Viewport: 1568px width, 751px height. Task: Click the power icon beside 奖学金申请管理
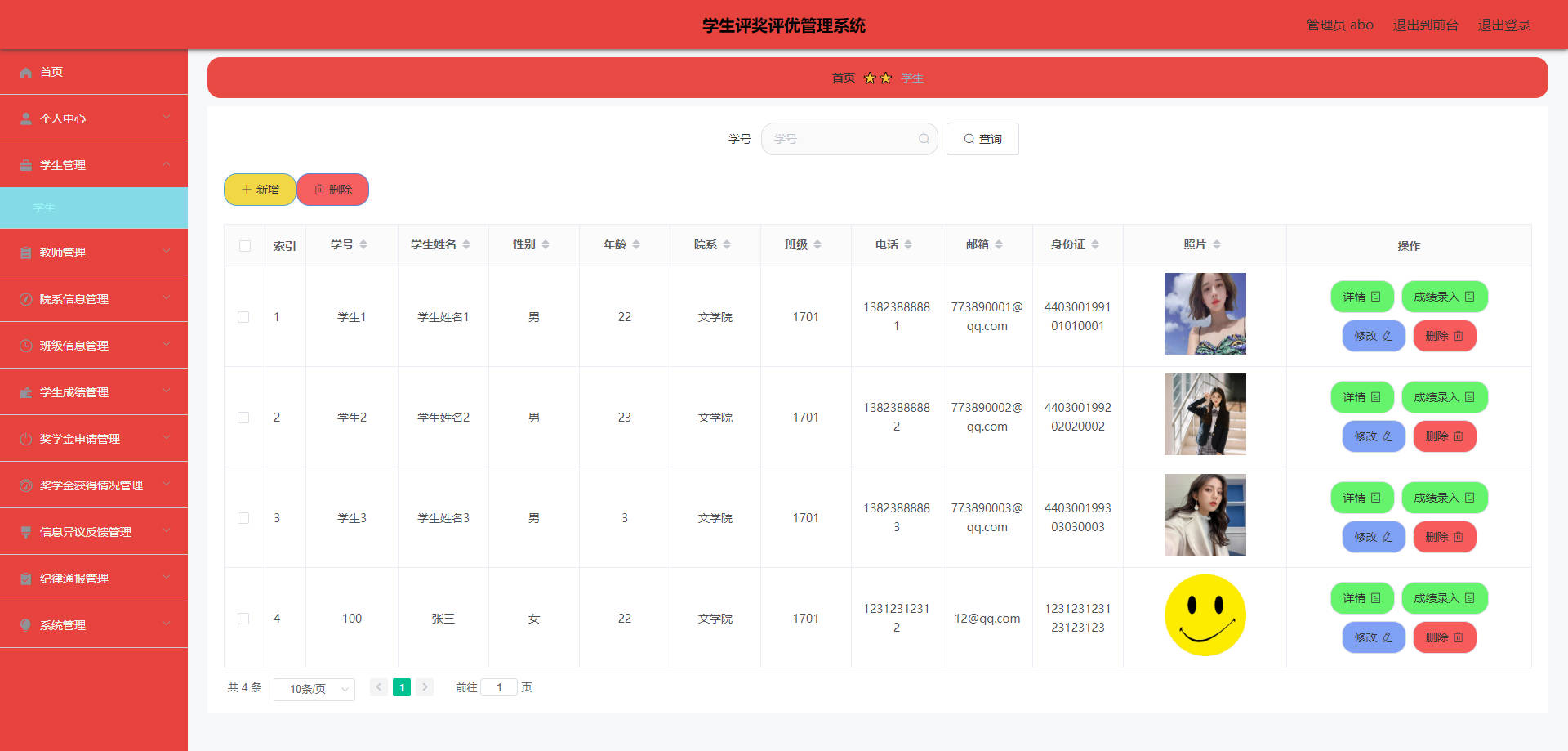(x=26, y=440)
